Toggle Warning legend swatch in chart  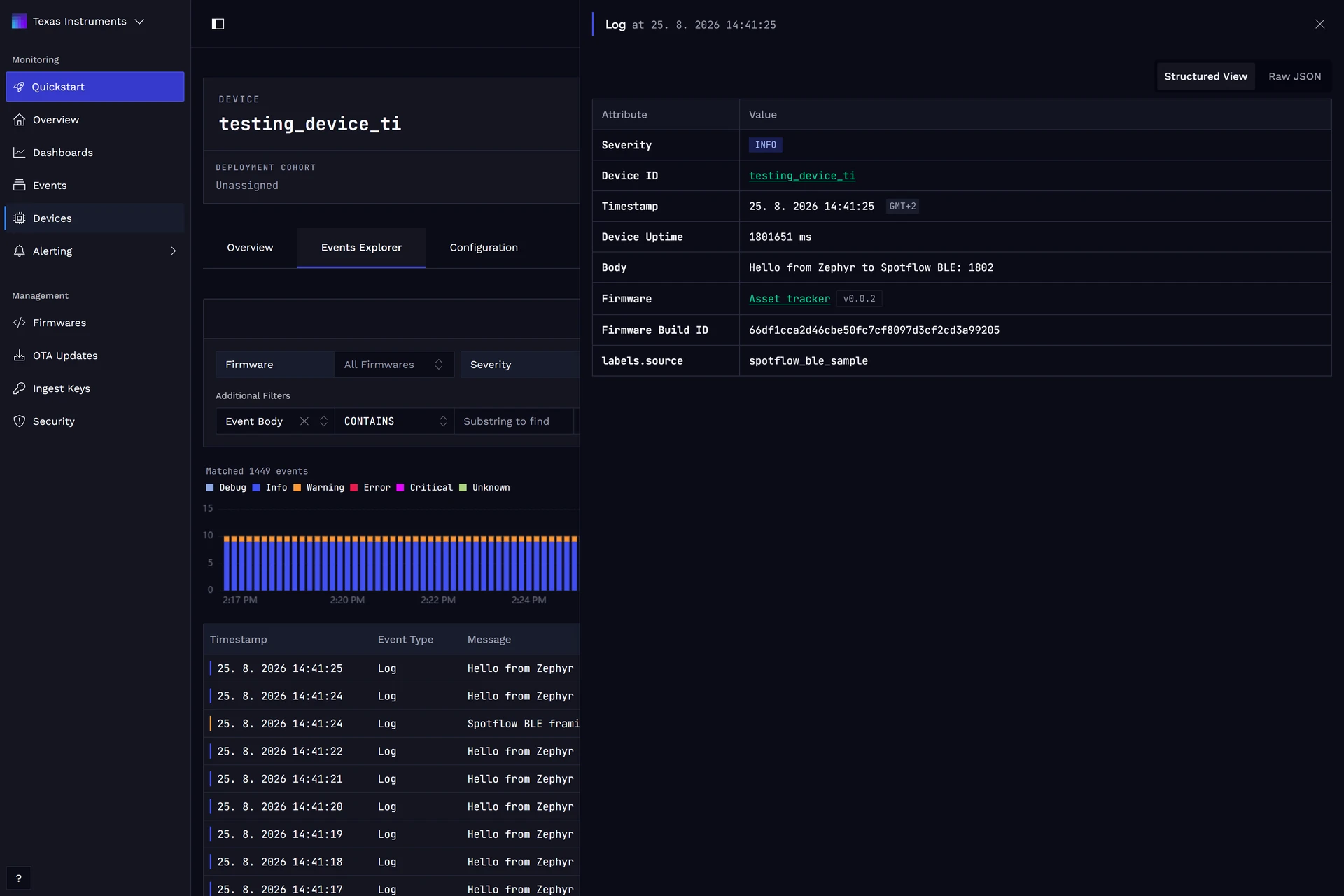(x=297, y=488)
